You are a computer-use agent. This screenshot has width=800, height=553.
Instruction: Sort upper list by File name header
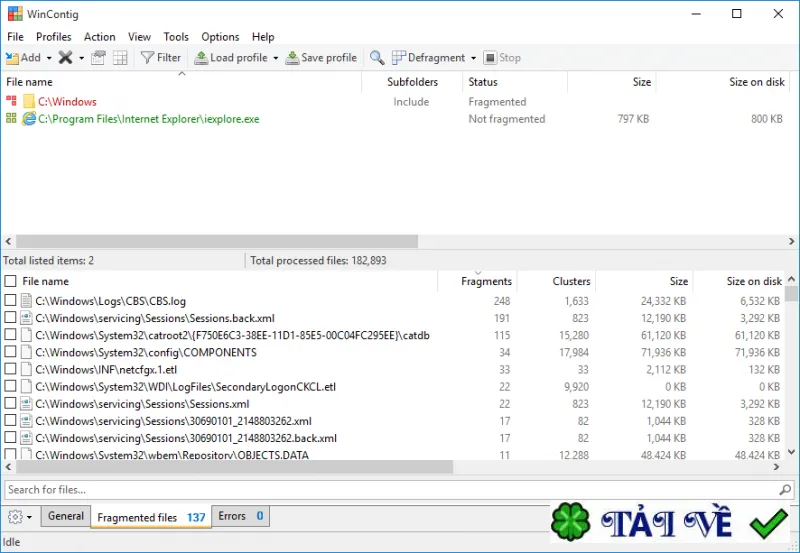(x=182, y=82)
